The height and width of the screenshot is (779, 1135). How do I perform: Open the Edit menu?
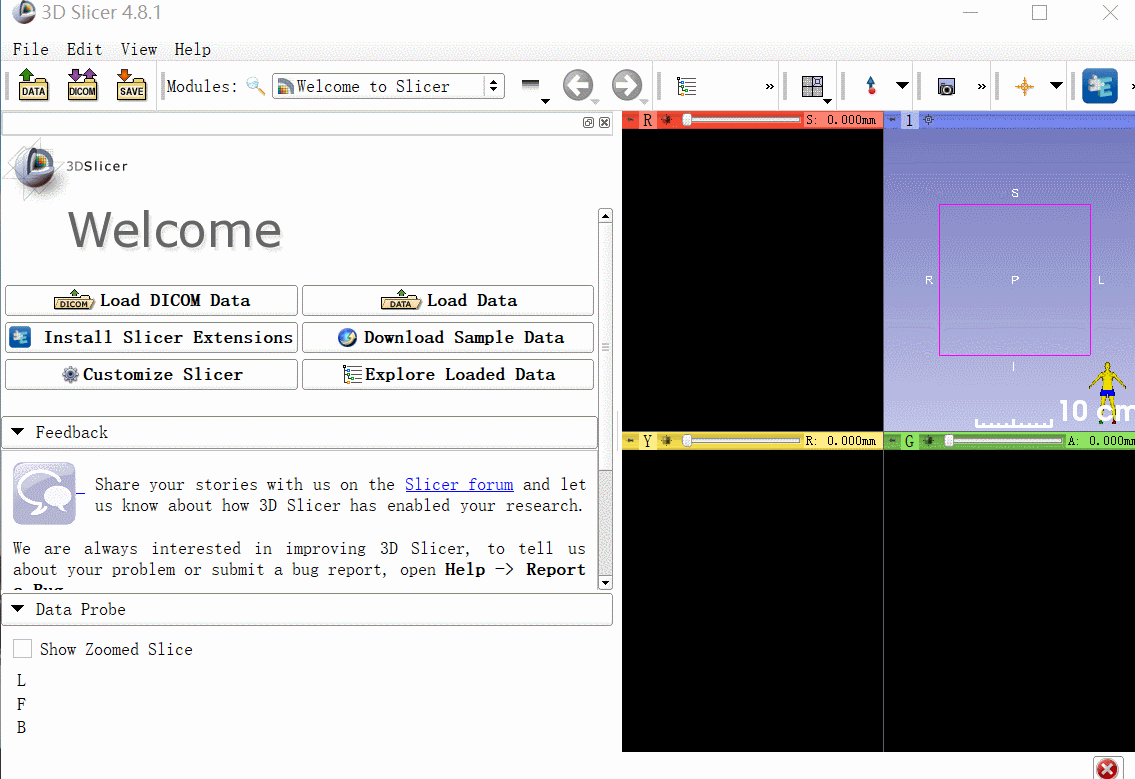84,49
